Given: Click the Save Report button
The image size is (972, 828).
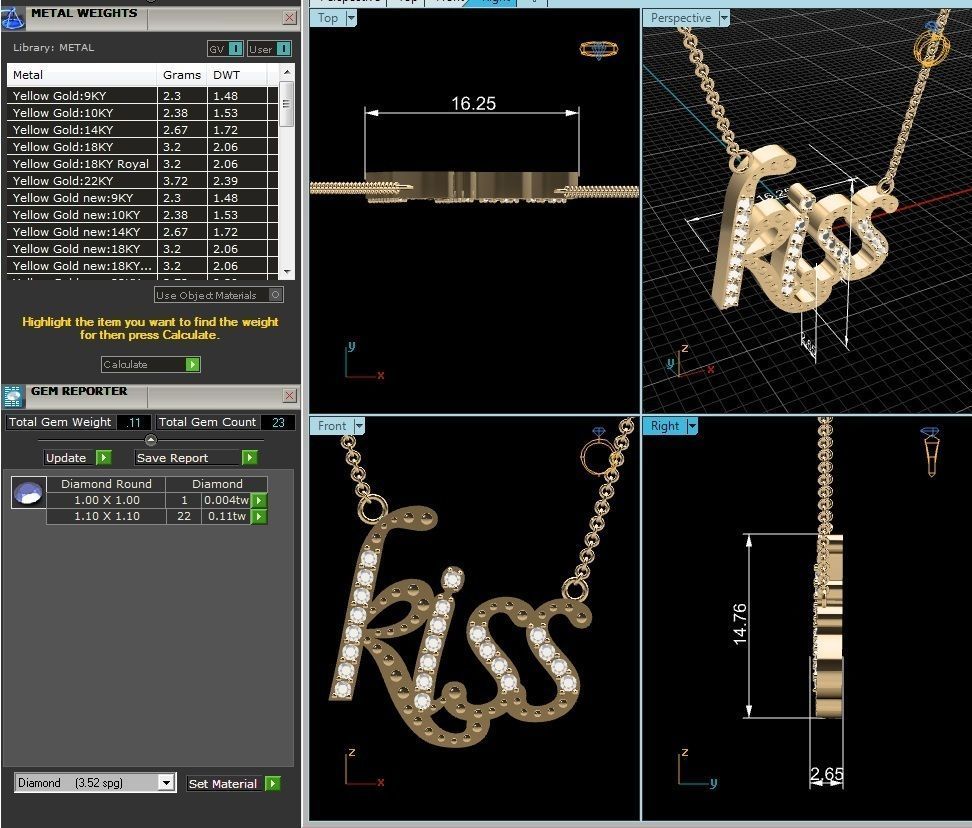Looking at the screenshot, I should 196,457.
